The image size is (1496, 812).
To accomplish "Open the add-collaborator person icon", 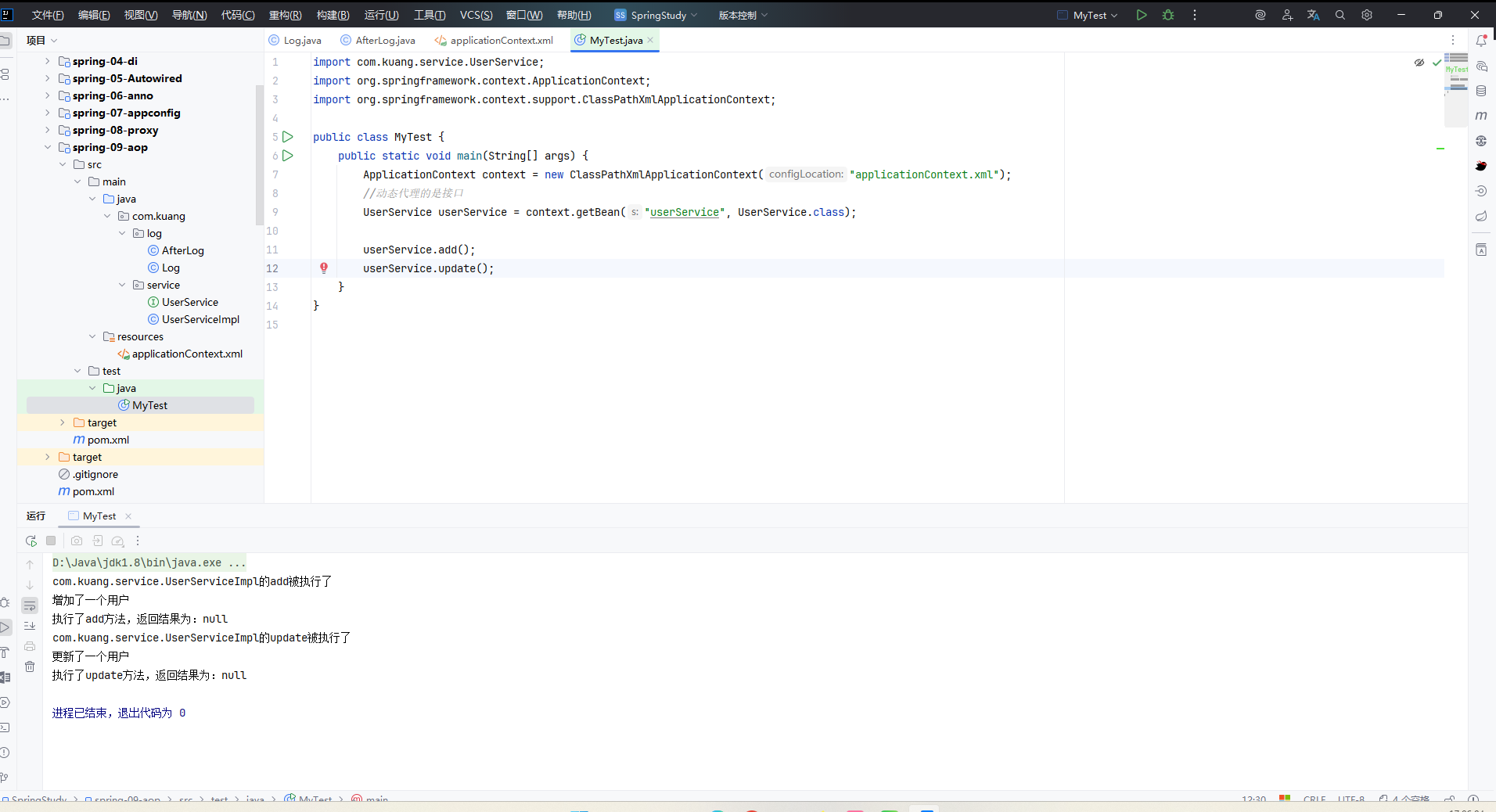I will 1287,15.
